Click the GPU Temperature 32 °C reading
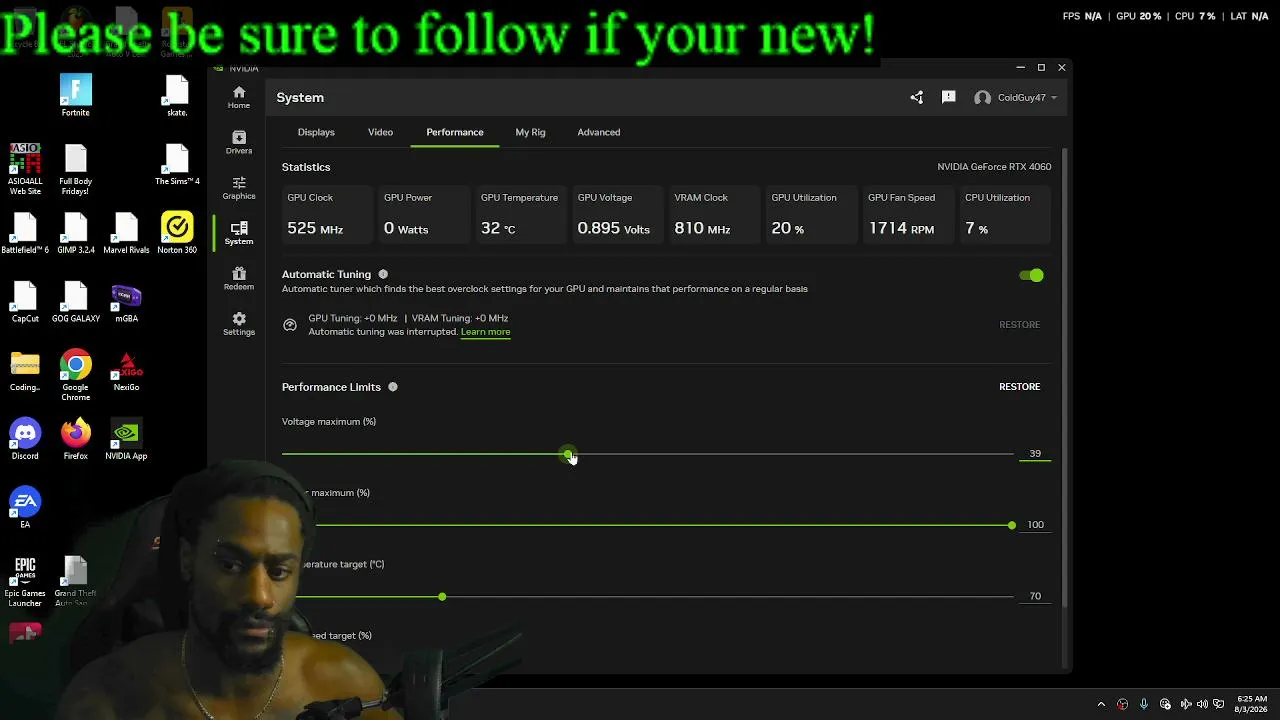This screenshot has height=720, width=1280. pyautogui.click(x=519, y=214)
